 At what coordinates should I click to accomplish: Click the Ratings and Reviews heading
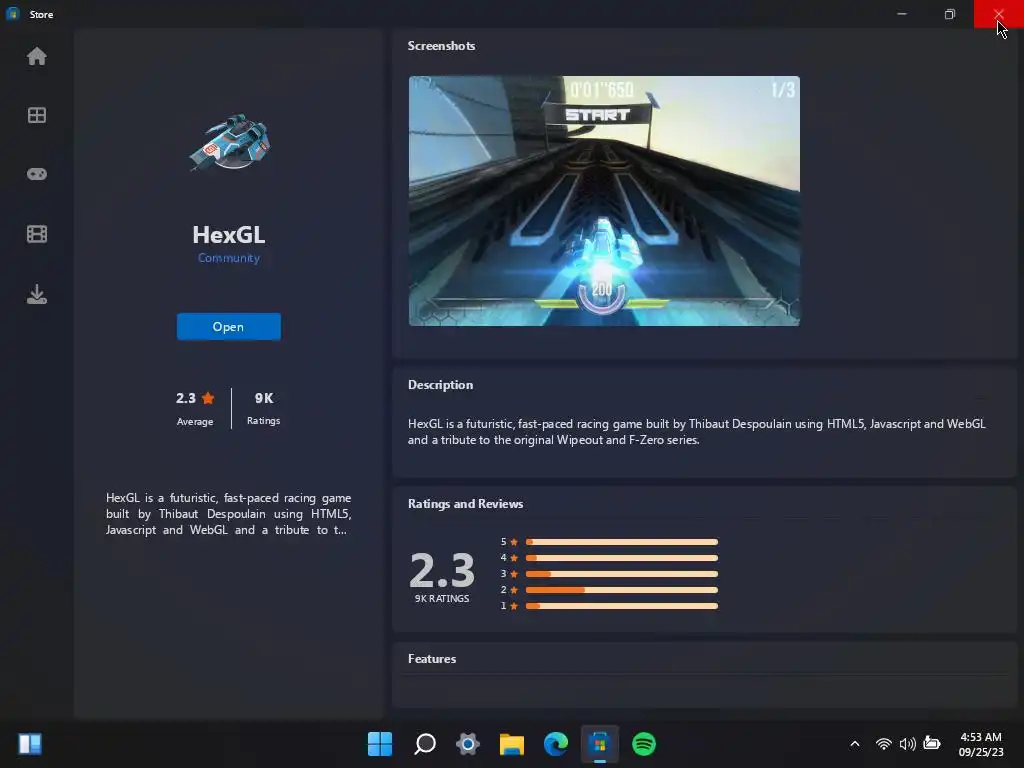pyautogui.click(x=466, y=504)
